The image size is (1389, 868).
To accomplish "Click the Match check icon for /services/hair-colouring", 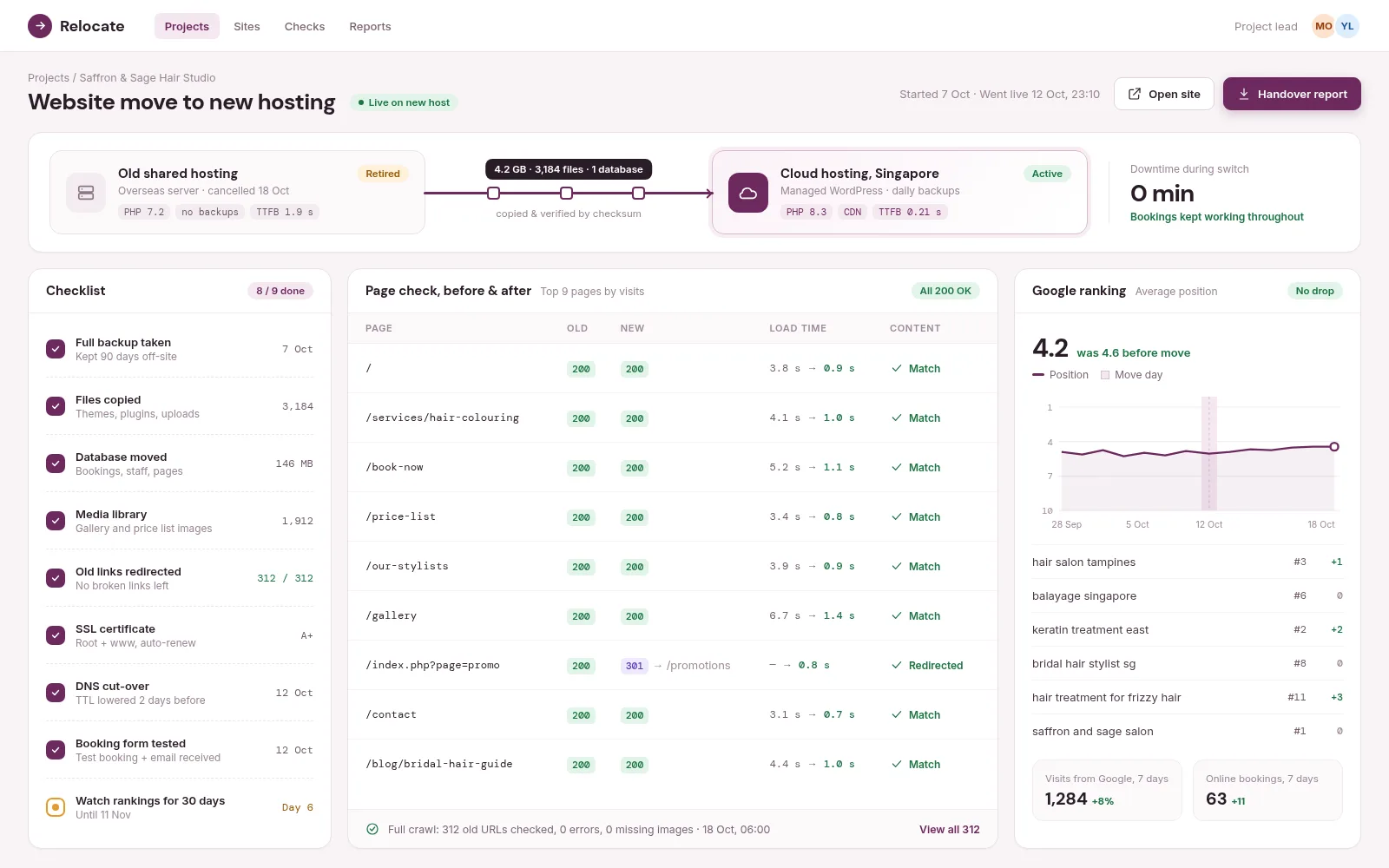I will (897, 418).
